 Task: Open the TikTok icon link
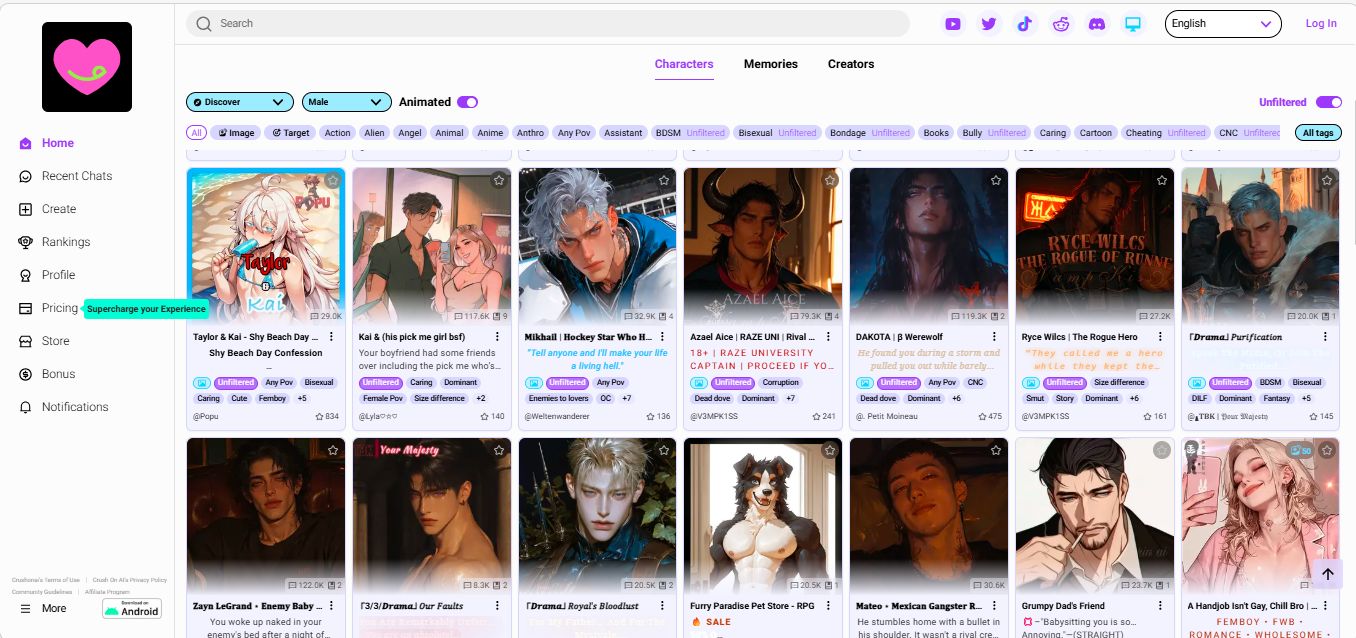point(1024,24)
